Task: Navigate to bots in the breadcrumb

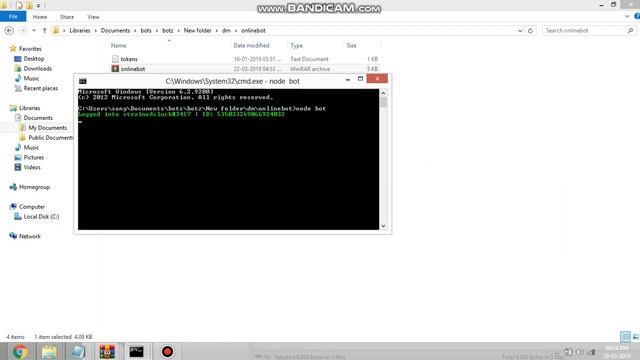Action: (x=146, y=31)
